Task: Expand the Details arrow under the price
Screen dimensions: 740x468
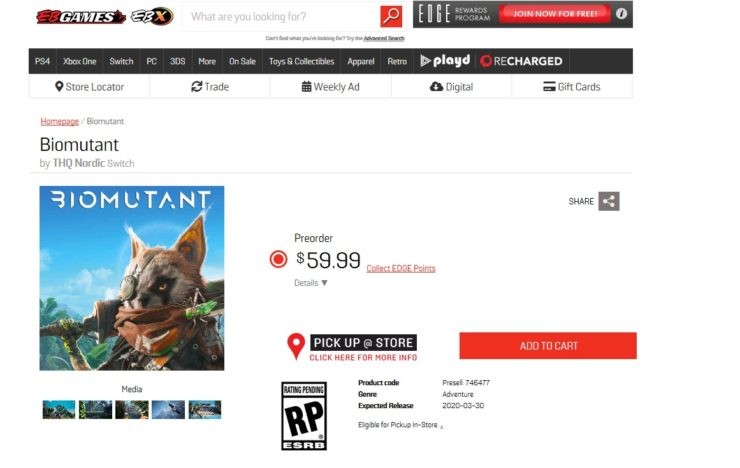Action: coord(324,283)
